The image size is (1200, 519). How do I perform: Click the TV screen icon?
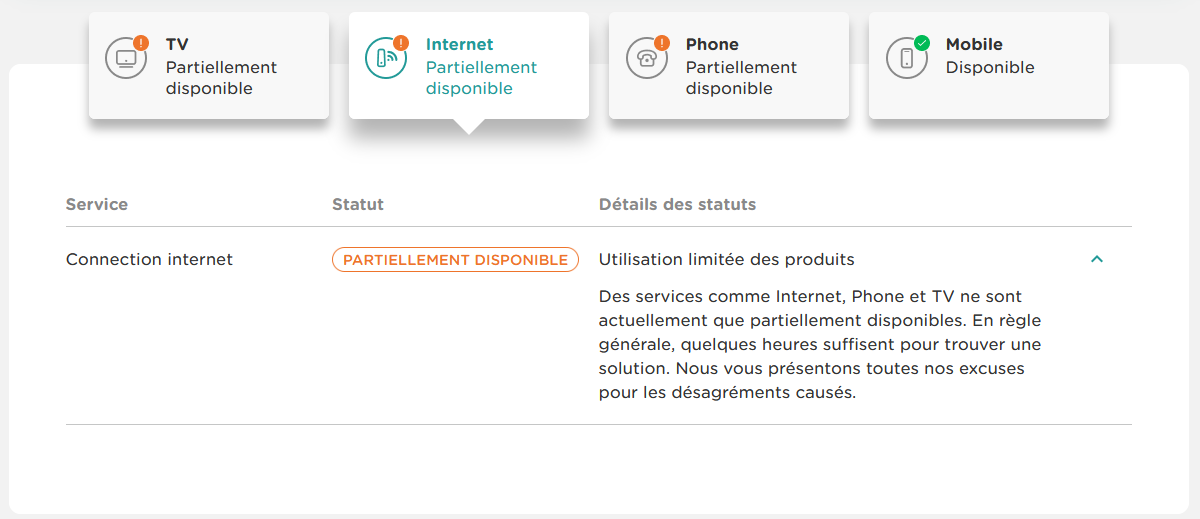(x=126, y=58)
